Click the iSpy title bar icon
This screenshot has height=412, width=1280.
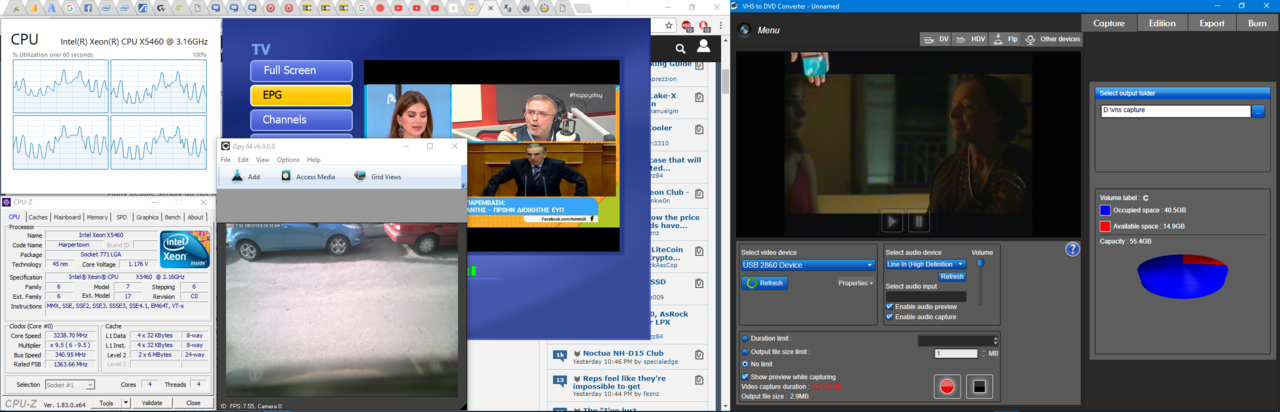tap(225, 146)
